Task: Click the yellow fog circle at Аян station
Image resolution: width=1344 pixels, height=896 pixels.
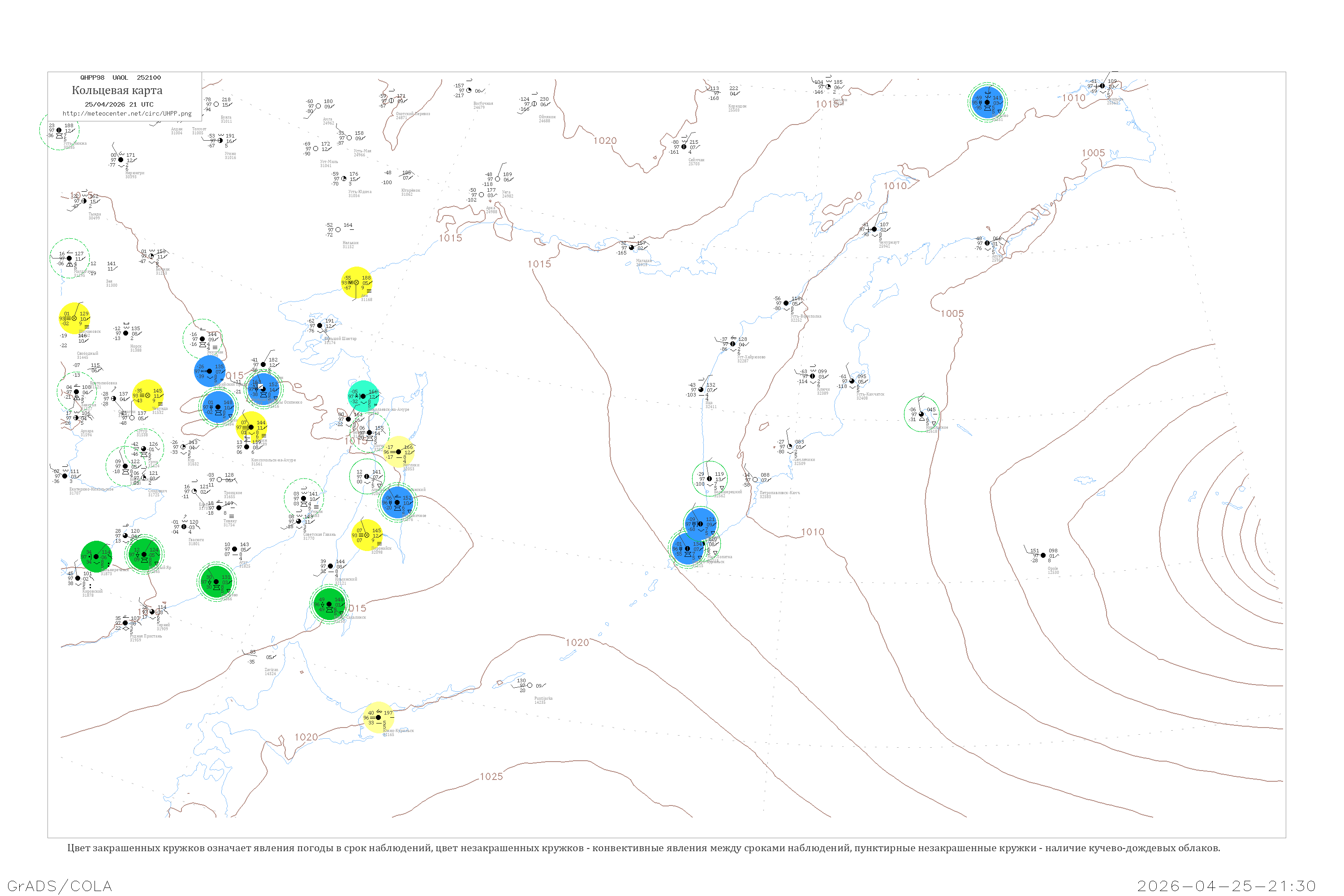Action: pos(357,282)
